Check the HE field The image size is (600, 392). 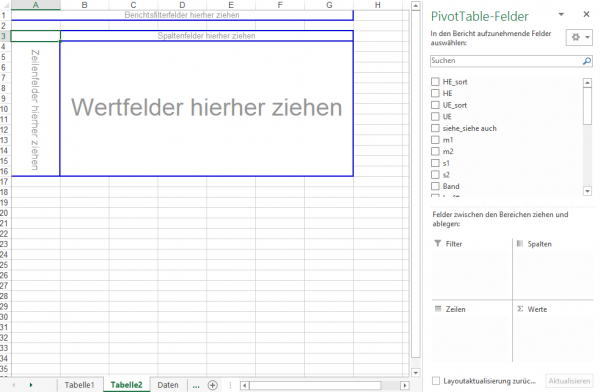(435, 93)
